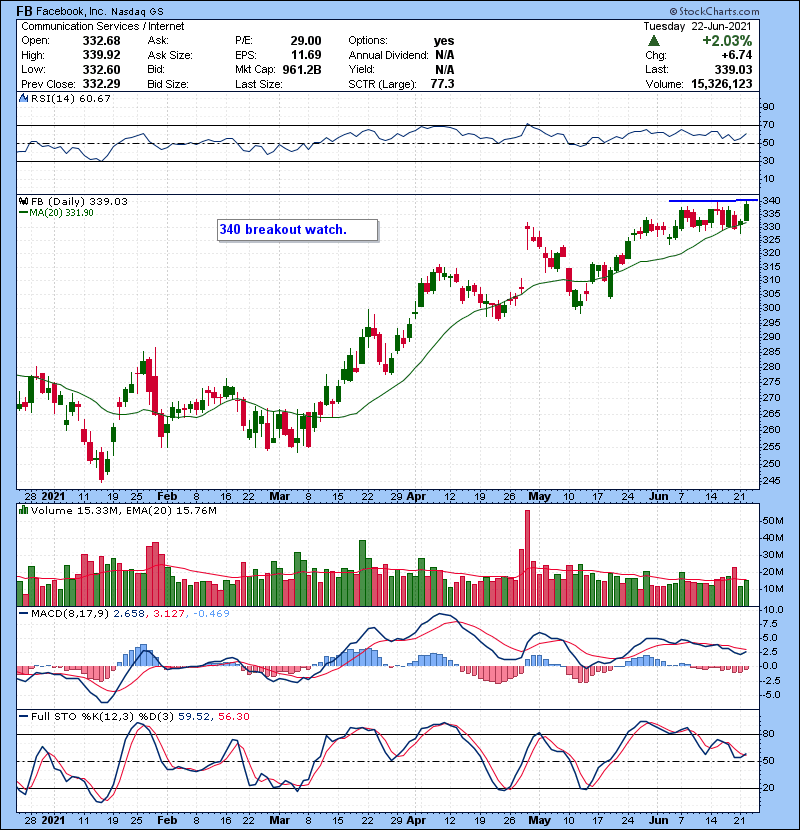Viewport: 800px width, 830px height.
Task: Click the 2021 label on bottom date axis
Action: 53,820
